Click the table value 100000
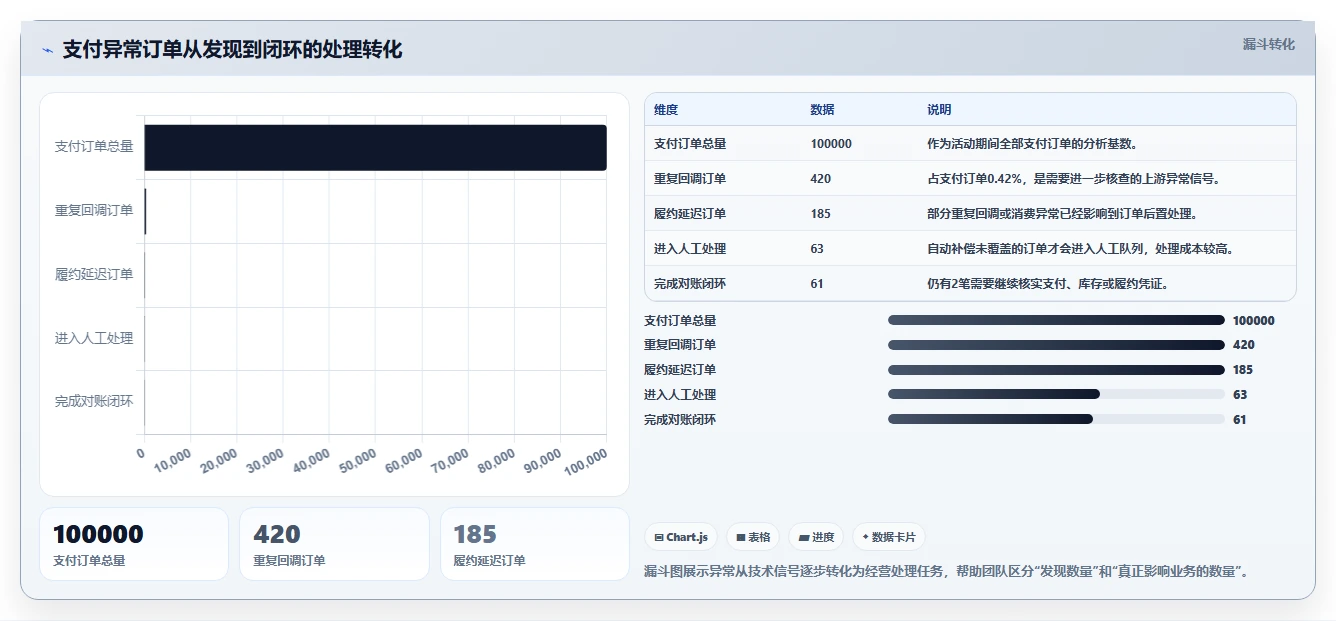The height and width of the screenshot is (621, 1336). tap(831, 144)
